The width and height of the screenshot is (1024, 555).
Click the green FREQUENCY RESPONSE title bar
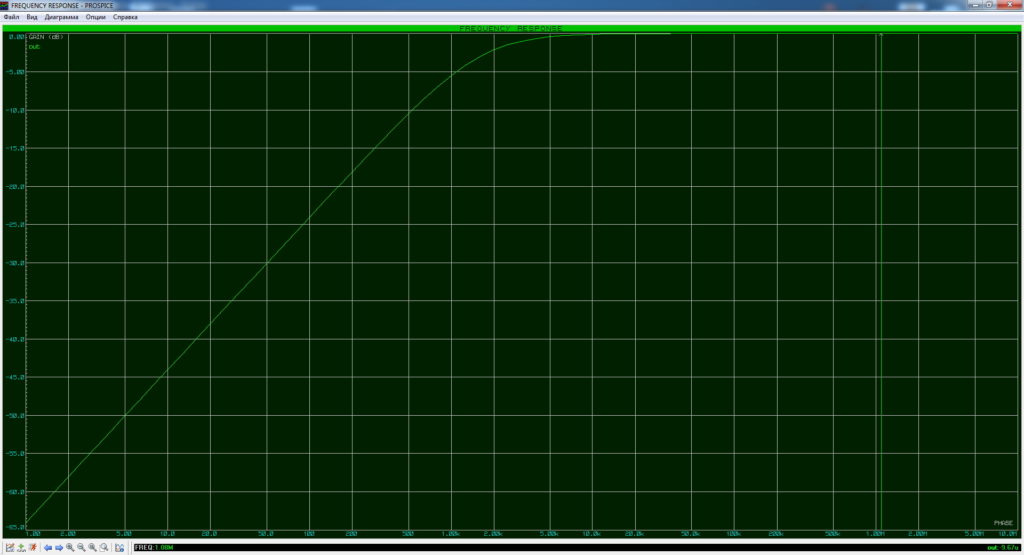pyautogui.click(x=511, y=28)
